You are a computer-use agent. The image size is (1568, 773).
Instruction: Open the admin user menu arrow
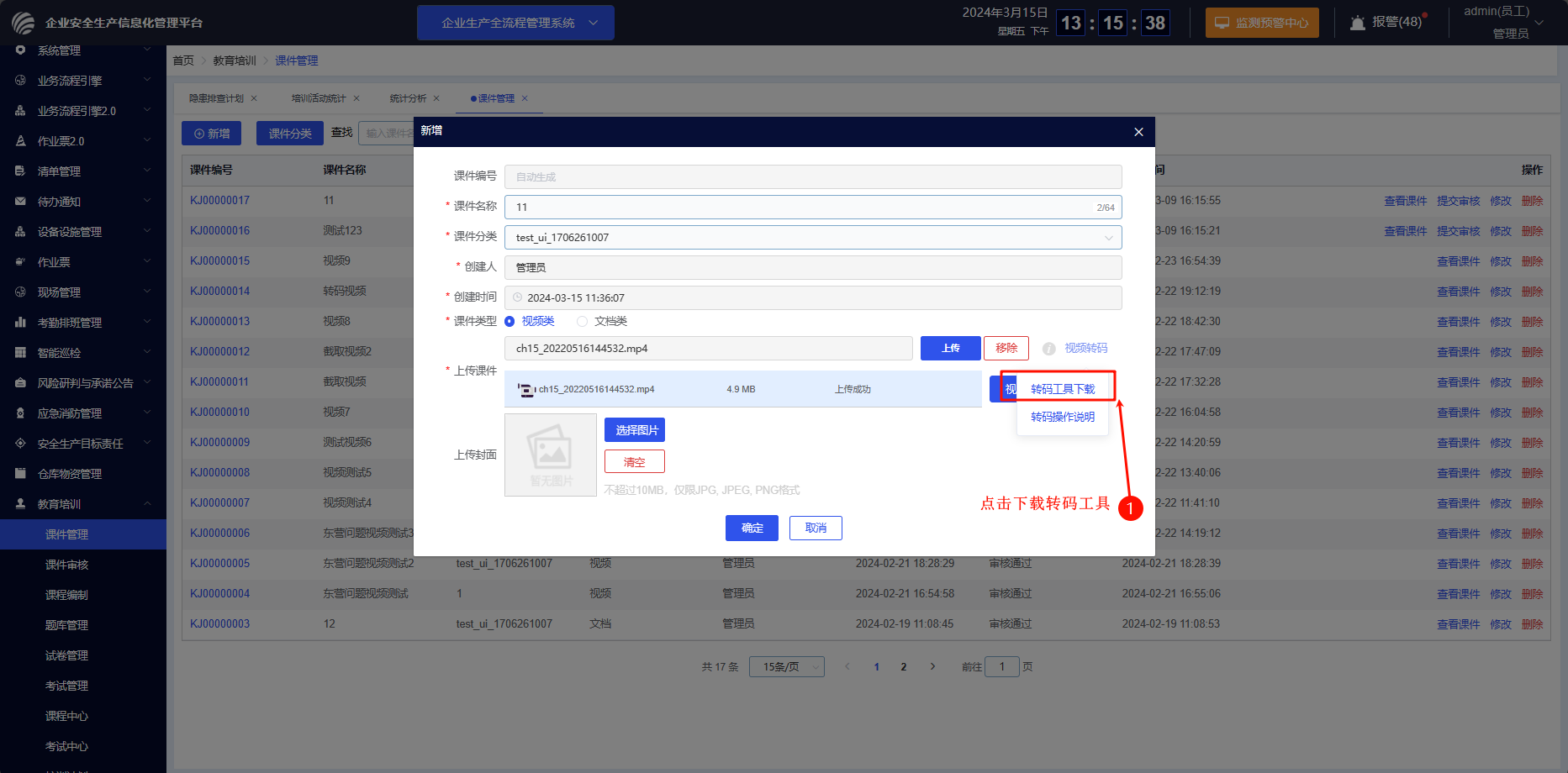pyautogui.click(x=1539, y=23)
